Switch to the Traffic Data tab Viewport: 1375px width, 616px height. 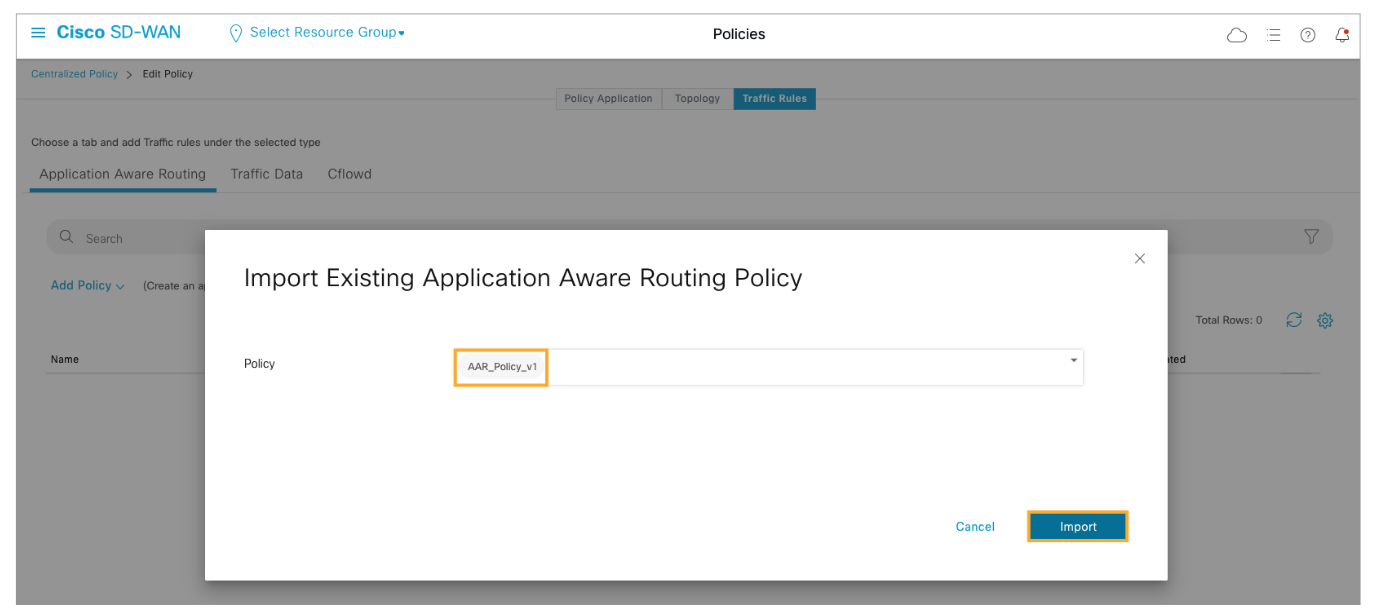point(266,174)
